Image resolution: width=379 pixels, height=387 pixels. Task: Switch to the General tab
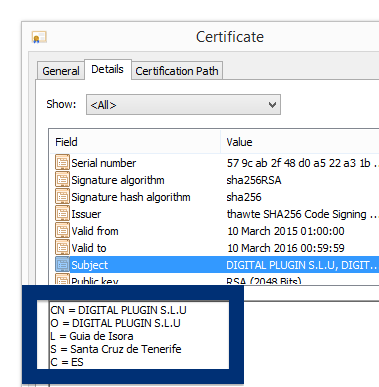(61, 71)
